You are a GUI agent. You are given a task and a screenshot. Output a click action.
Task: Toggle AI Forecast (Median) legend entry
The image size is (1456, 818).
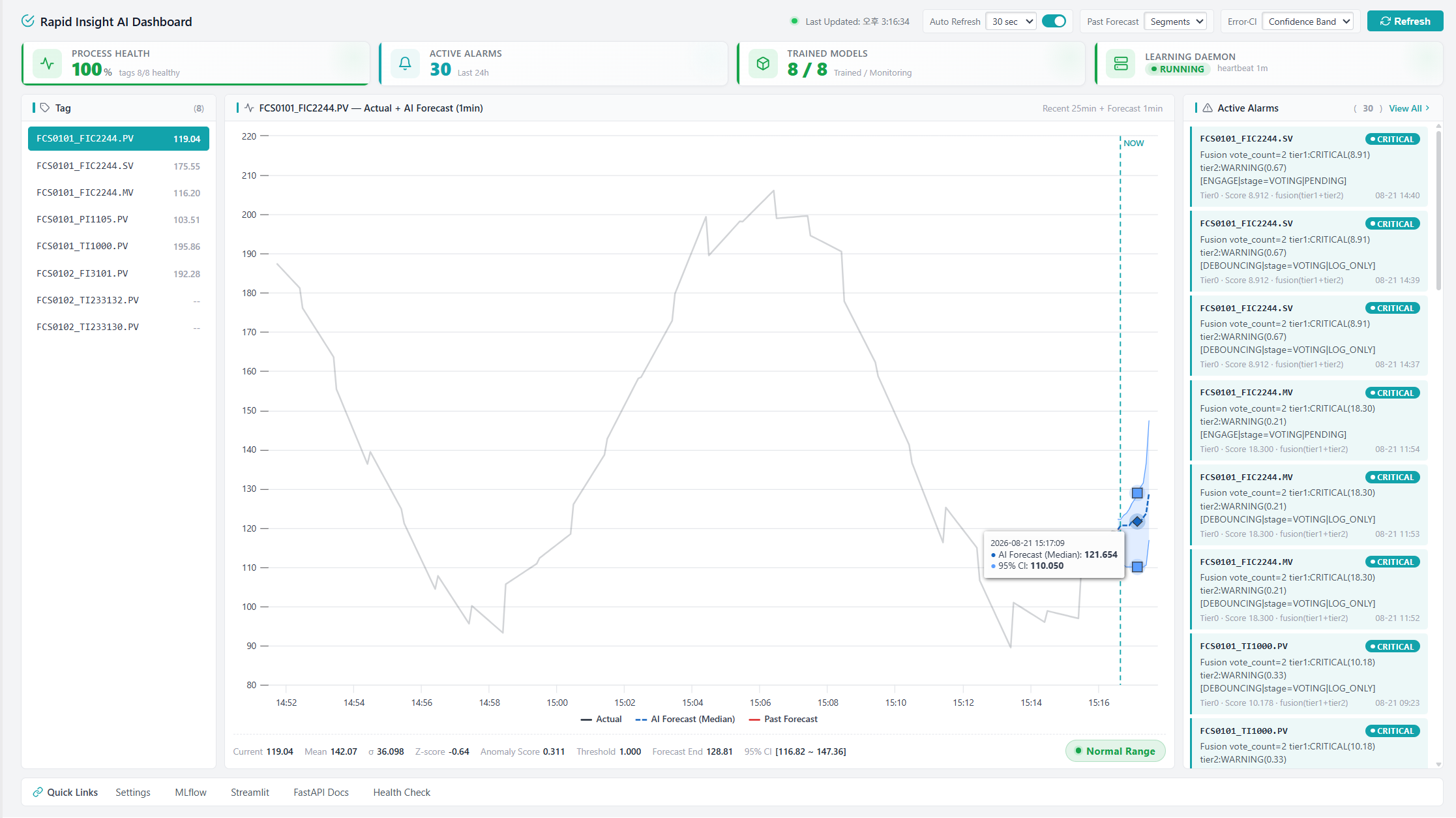coord(685,719)
